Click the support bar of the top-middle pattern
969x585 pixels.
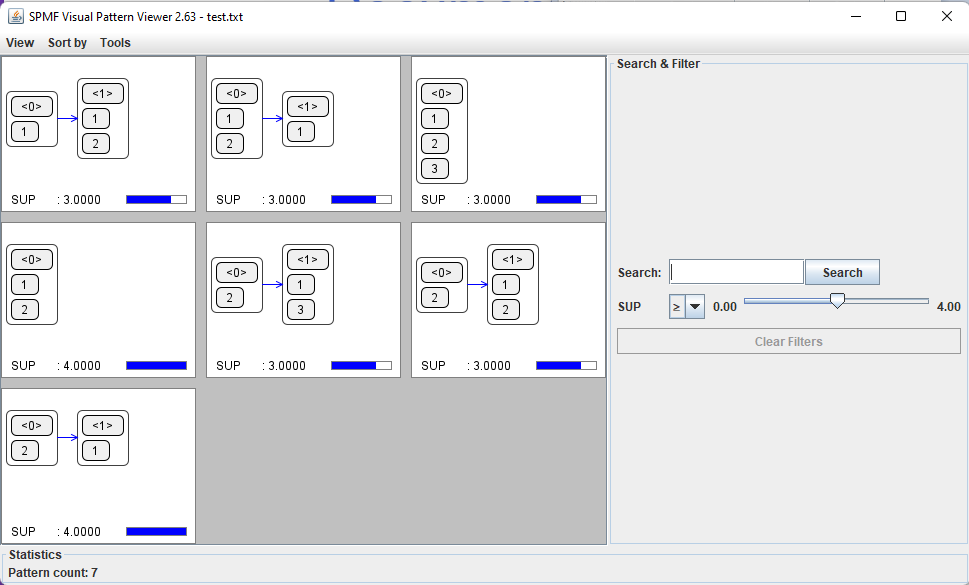pyautogui.click(x=361, y=200)
